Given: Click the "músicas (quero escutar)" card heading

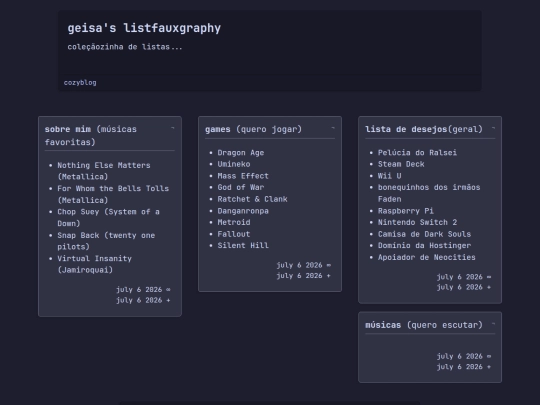Looking at the screenshot, I should click(x=424, y=325).
